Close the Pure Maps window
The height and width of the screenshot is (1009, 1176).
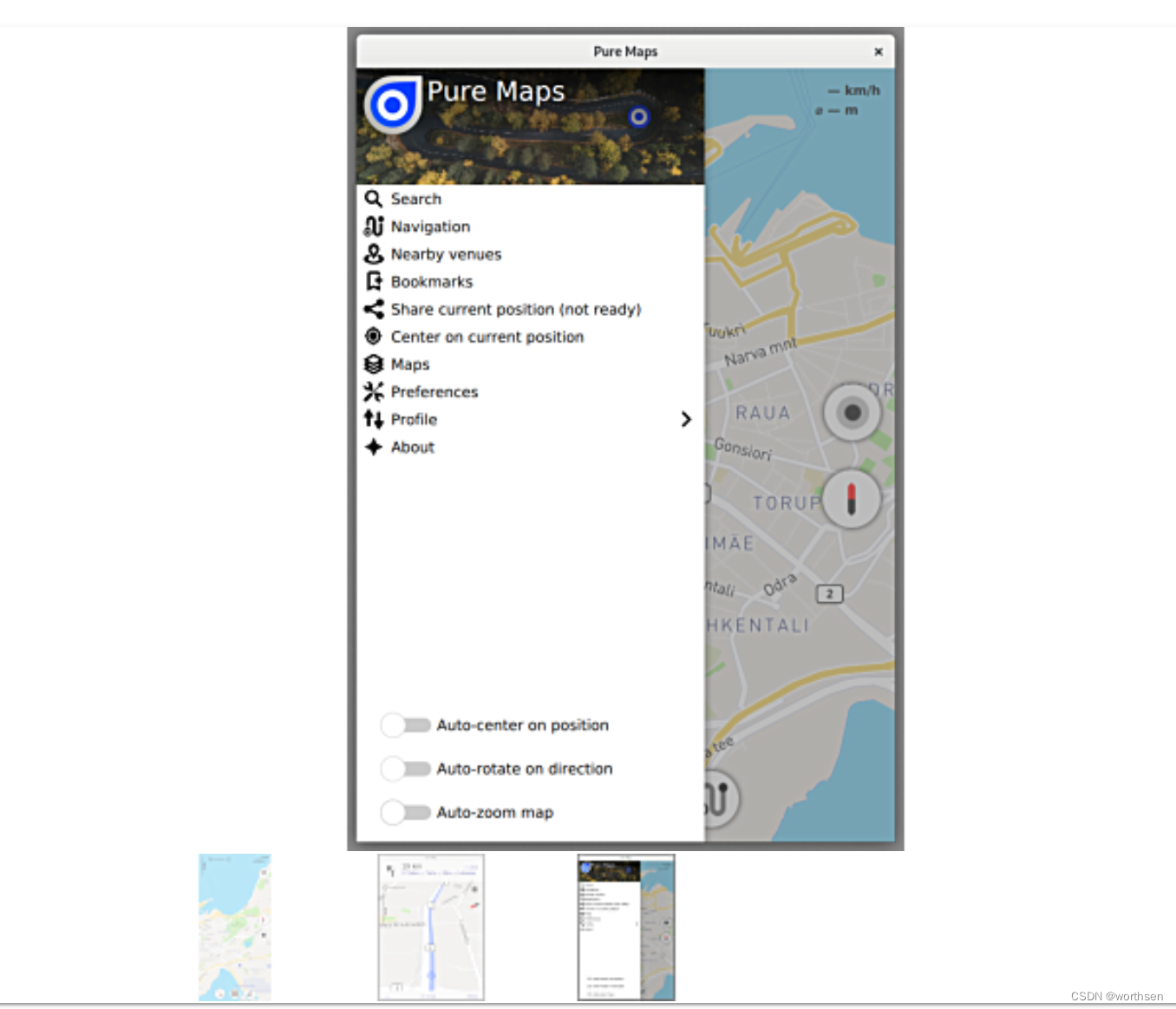[x=879, y=52]
